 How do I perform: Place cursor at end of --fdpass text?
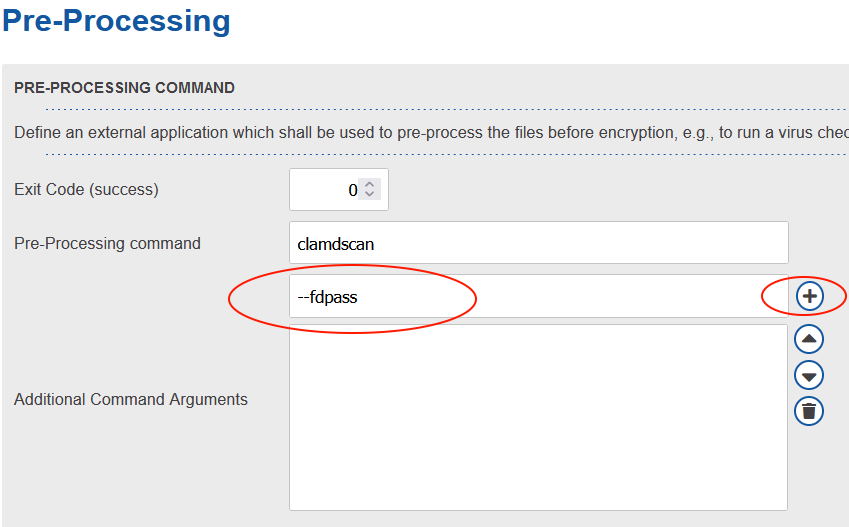[x=358, y=297]
